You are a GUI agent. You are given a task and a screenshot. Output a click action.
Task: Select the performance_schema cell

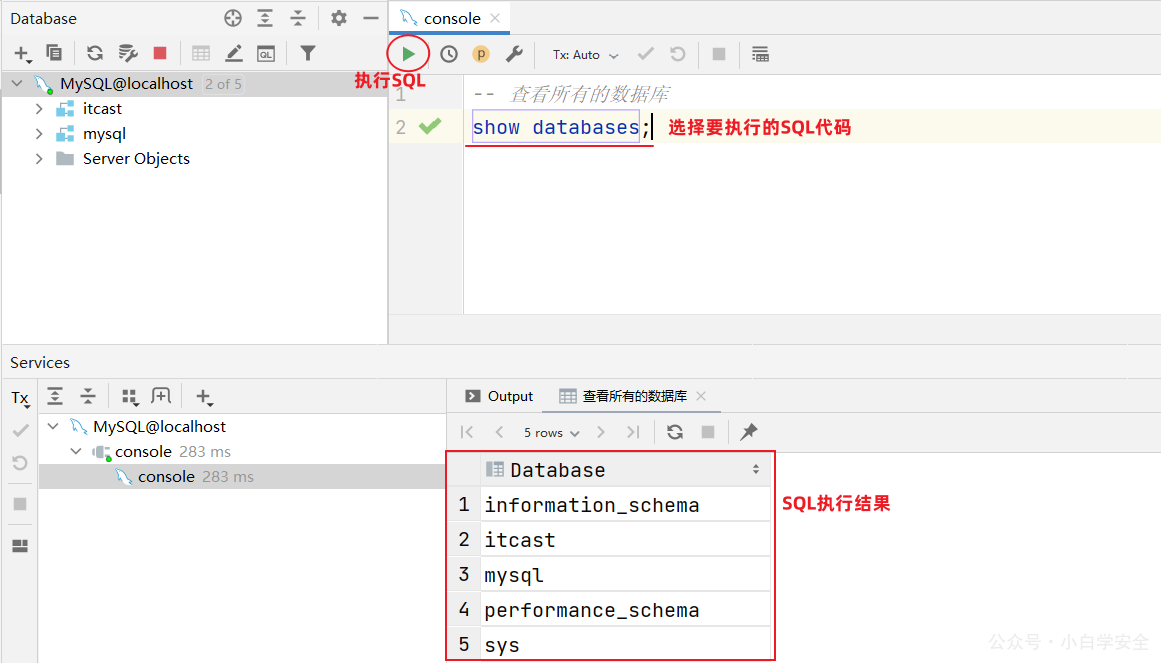tap(626, 610)
